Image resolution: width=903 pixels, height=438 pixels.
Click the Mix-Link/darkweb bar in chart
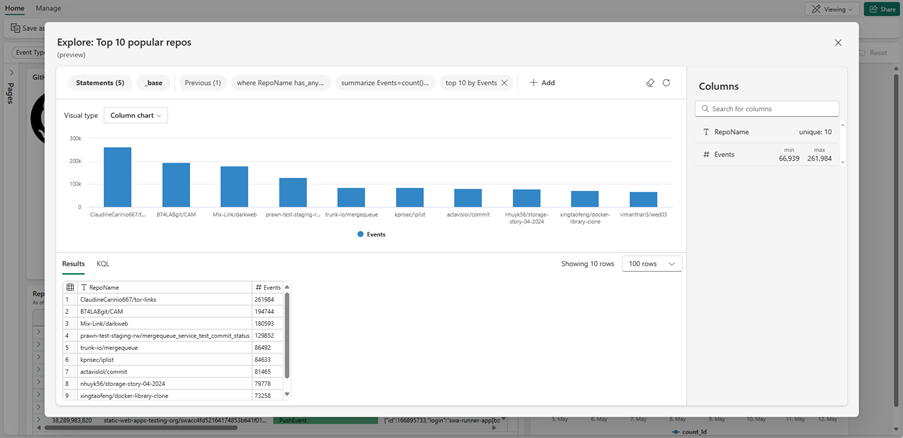(x=234, y=186)
